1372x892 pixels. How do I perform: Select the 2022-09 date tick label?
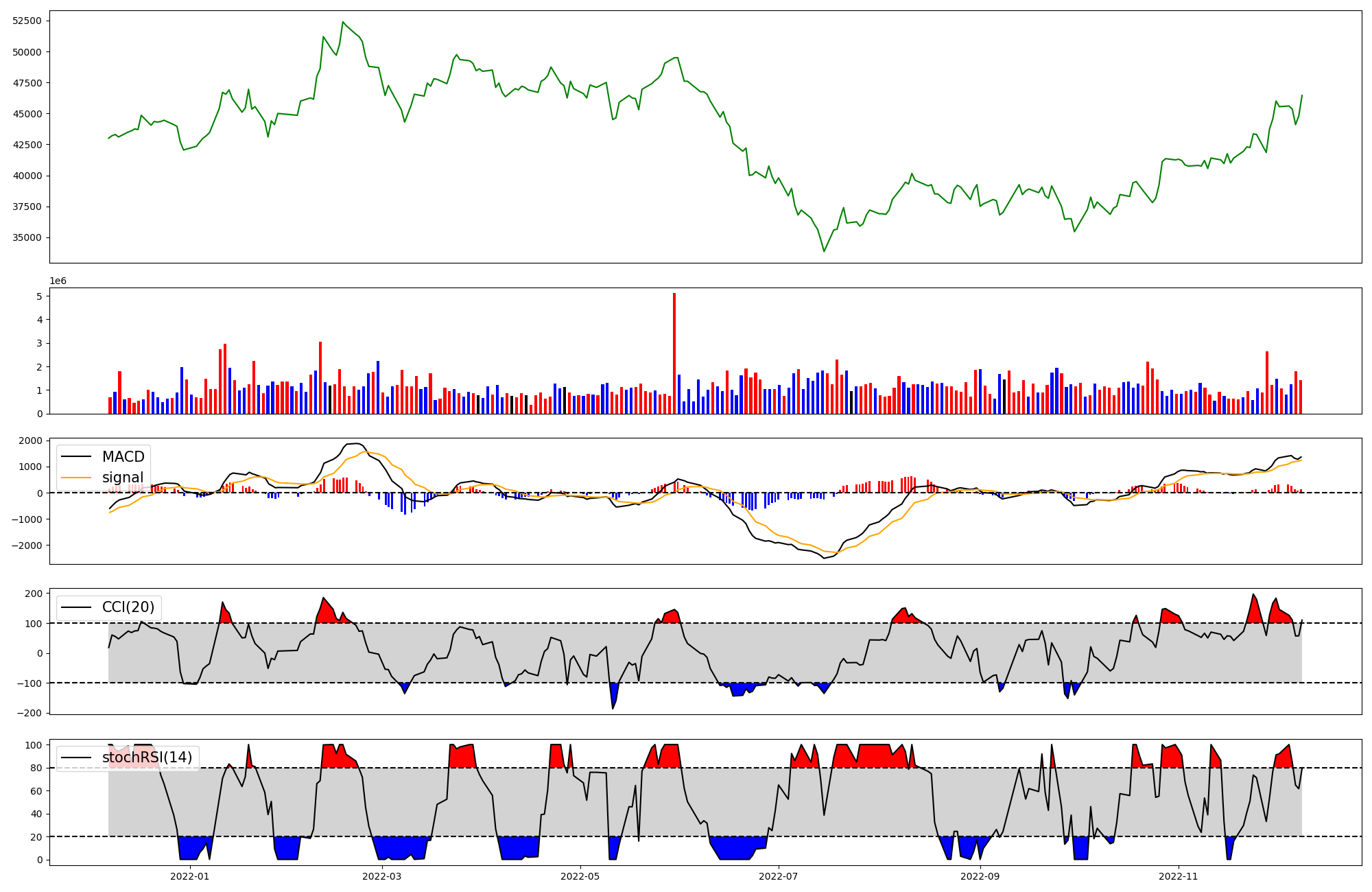point(980,876)
